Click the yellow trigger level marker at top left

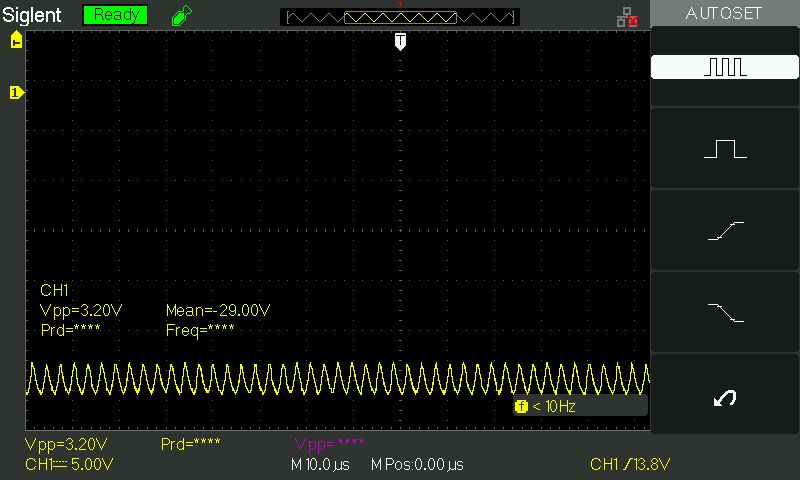(16, 40)
